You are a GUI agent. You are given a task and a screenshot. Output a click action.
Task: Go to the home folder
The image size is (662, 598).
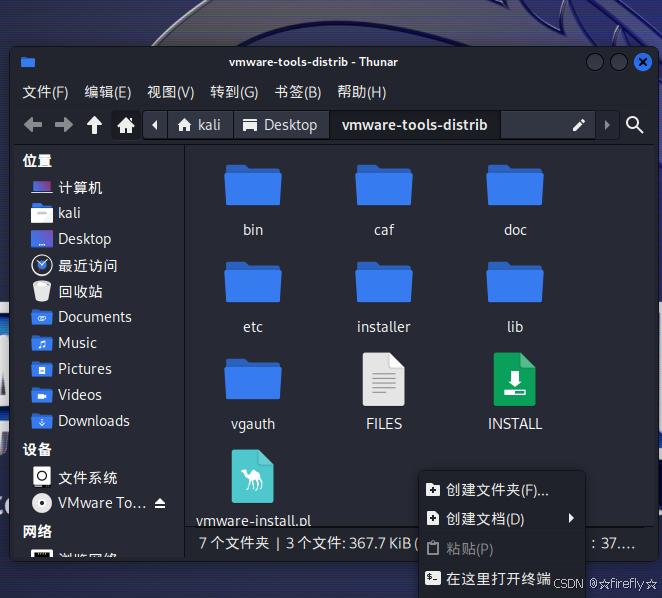click(x=125, y=125)
